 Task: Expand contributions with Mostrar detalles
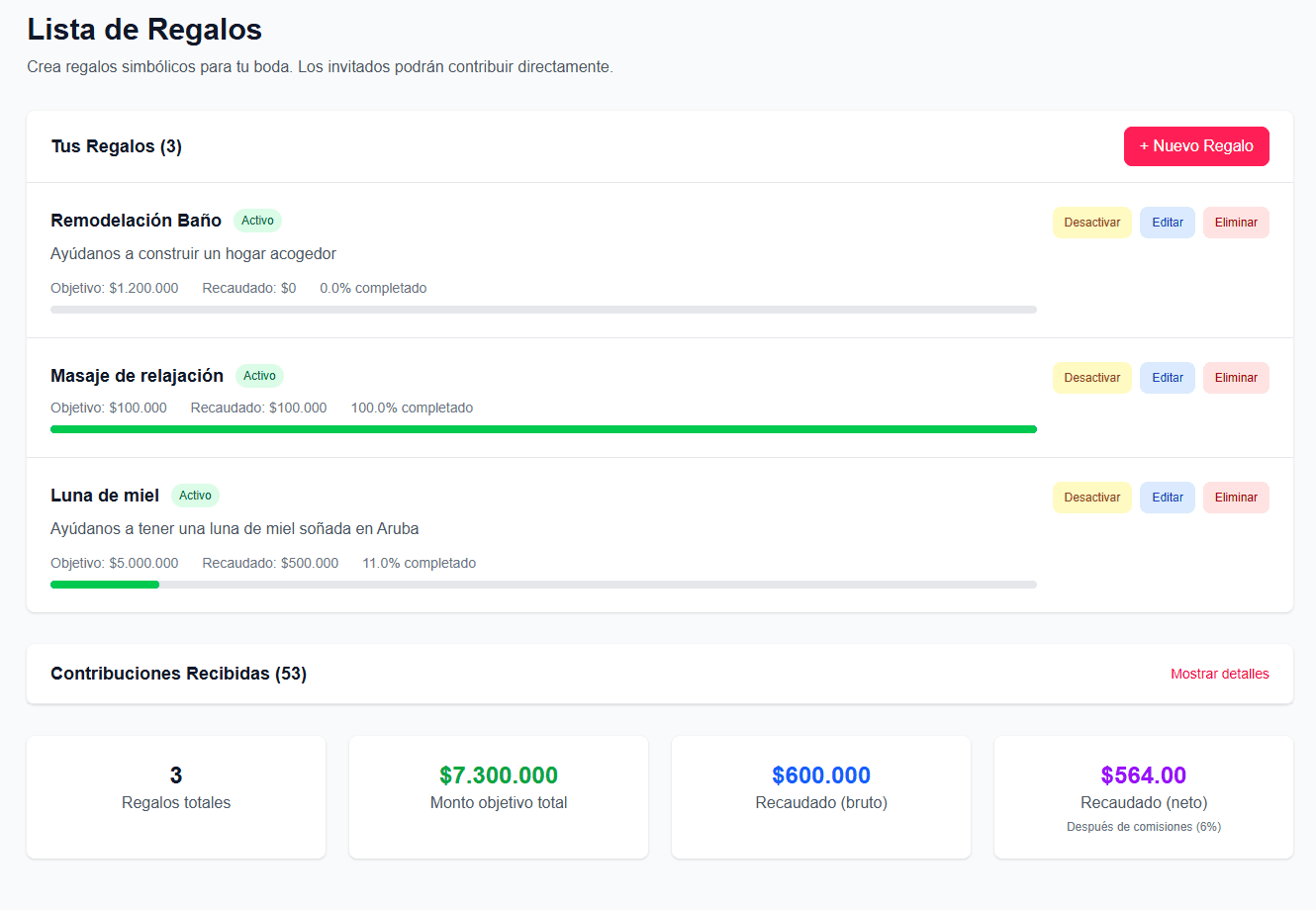pyautogui.click(x=1219, y=674)
